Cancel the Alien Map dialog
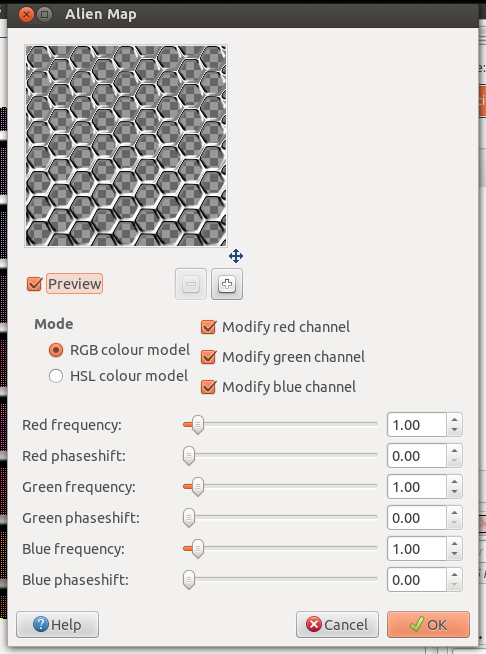 point(337,624)
